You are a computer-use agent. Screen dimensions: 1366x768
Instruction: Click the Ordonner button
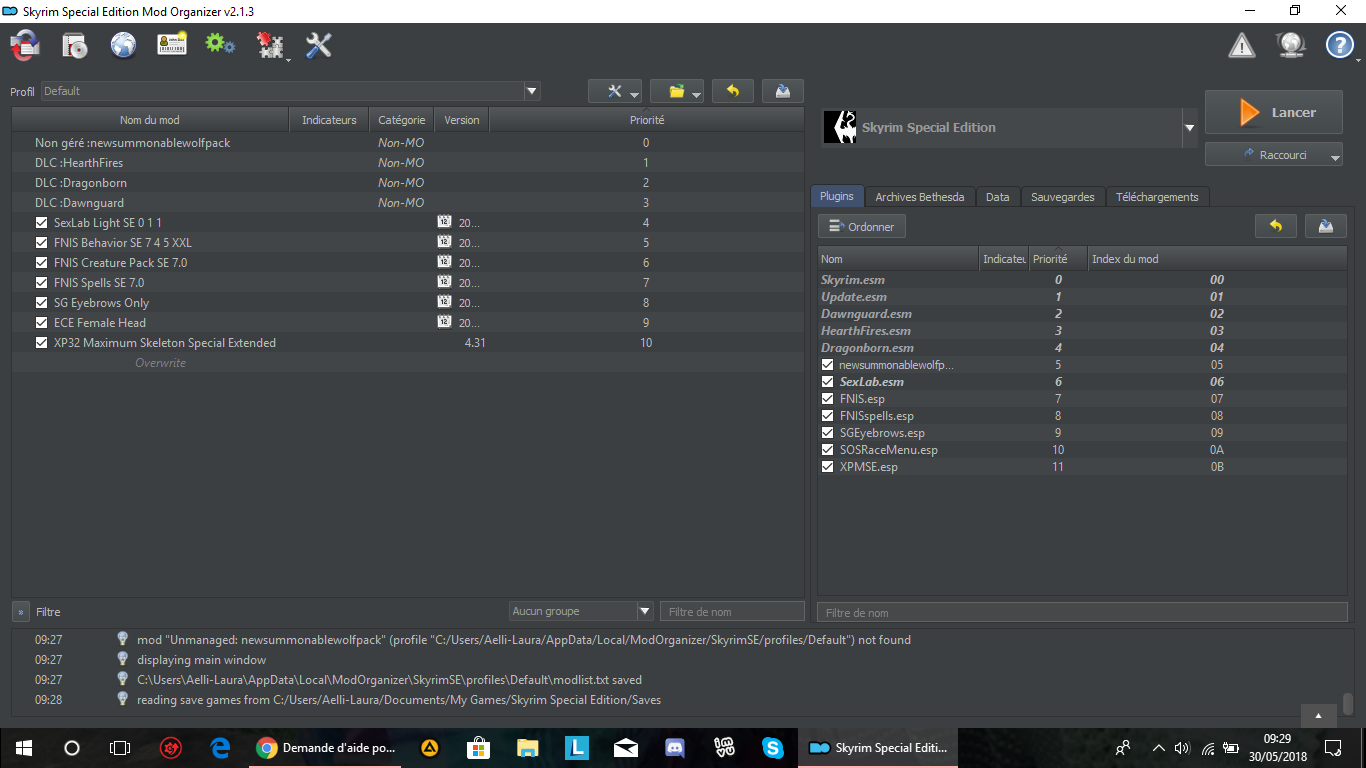[861, 227]
